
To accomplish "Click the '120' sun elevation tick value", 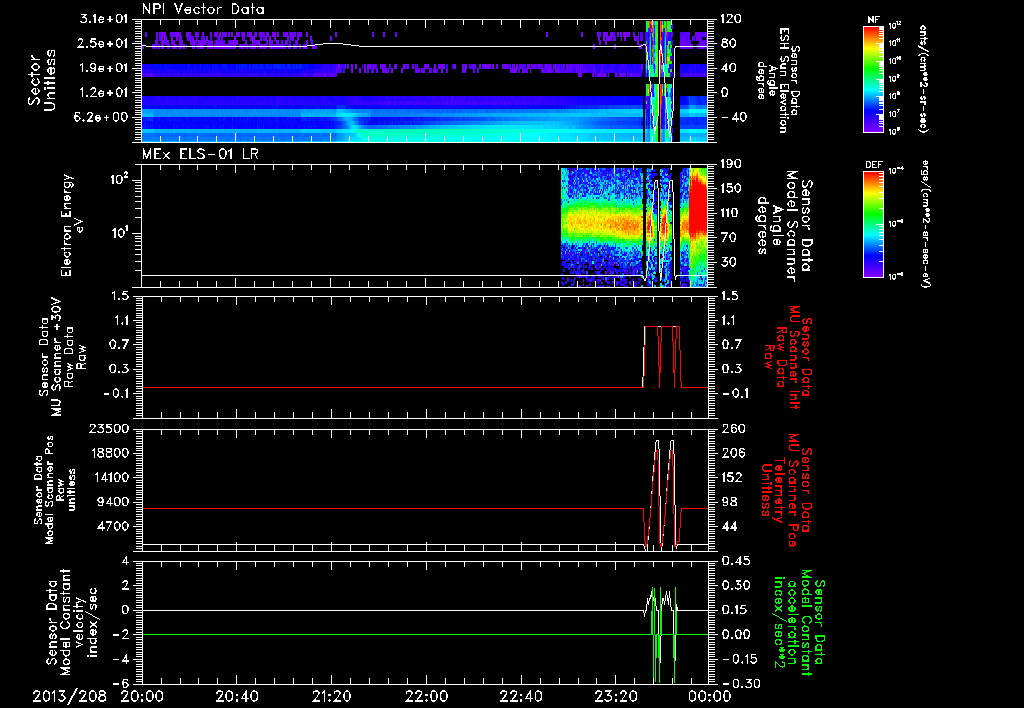I will (731, 19).
